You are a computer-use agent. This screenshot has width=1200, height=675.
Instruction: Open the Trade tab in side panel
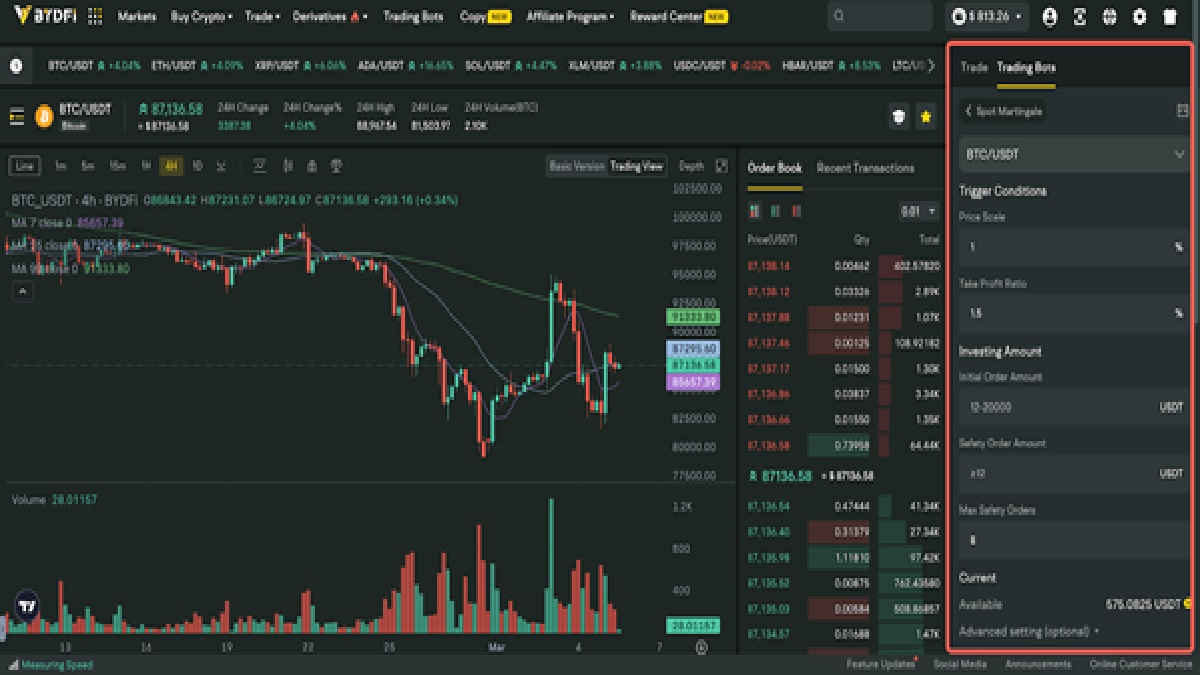(x=973, y=67)
